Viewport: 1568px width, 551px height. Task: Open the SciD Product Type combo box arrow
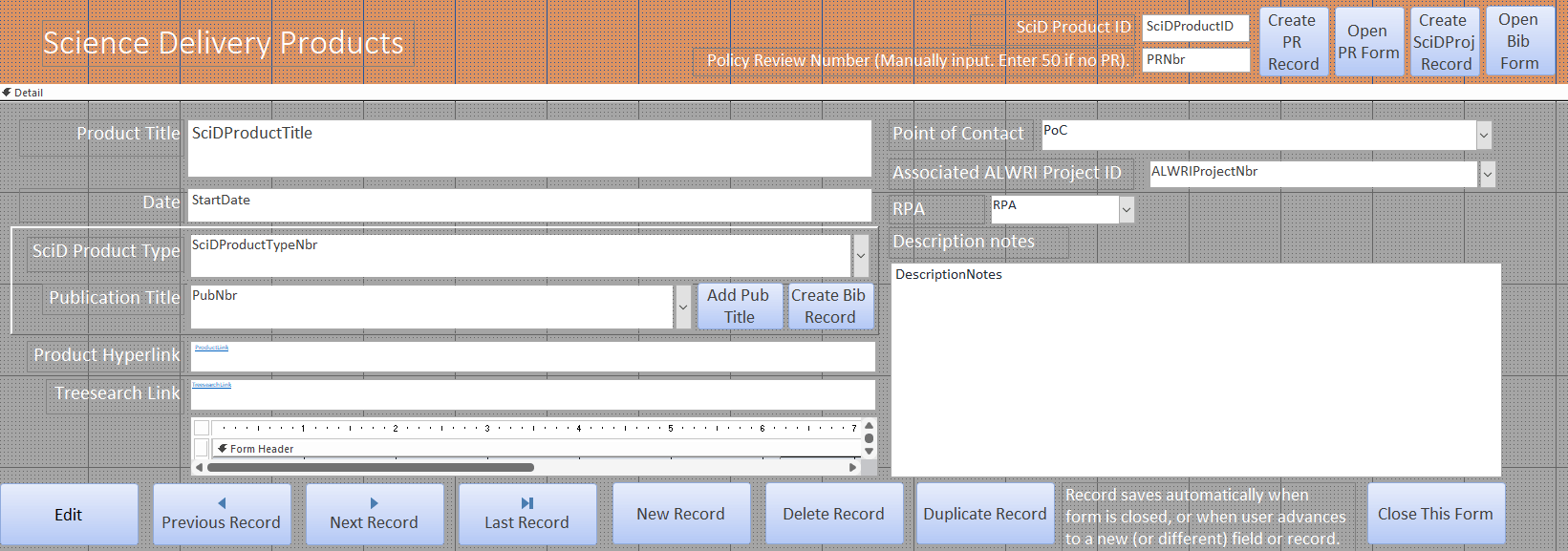(x=861, y=256)
